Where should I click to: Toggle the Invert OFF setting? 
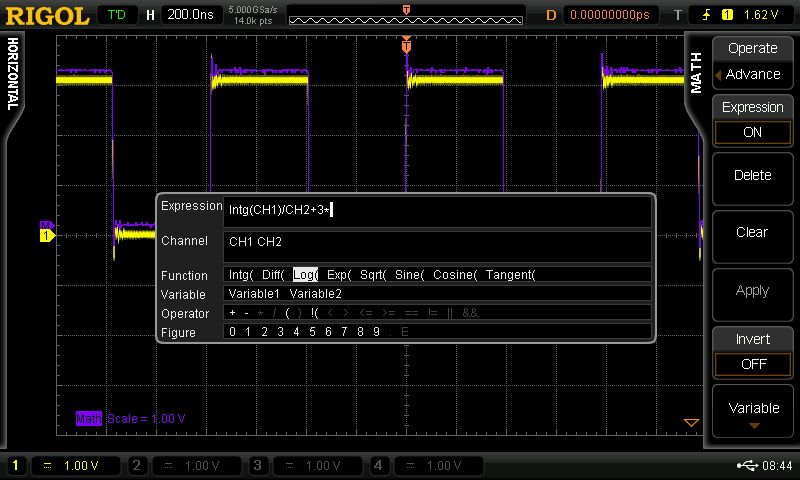752,364
